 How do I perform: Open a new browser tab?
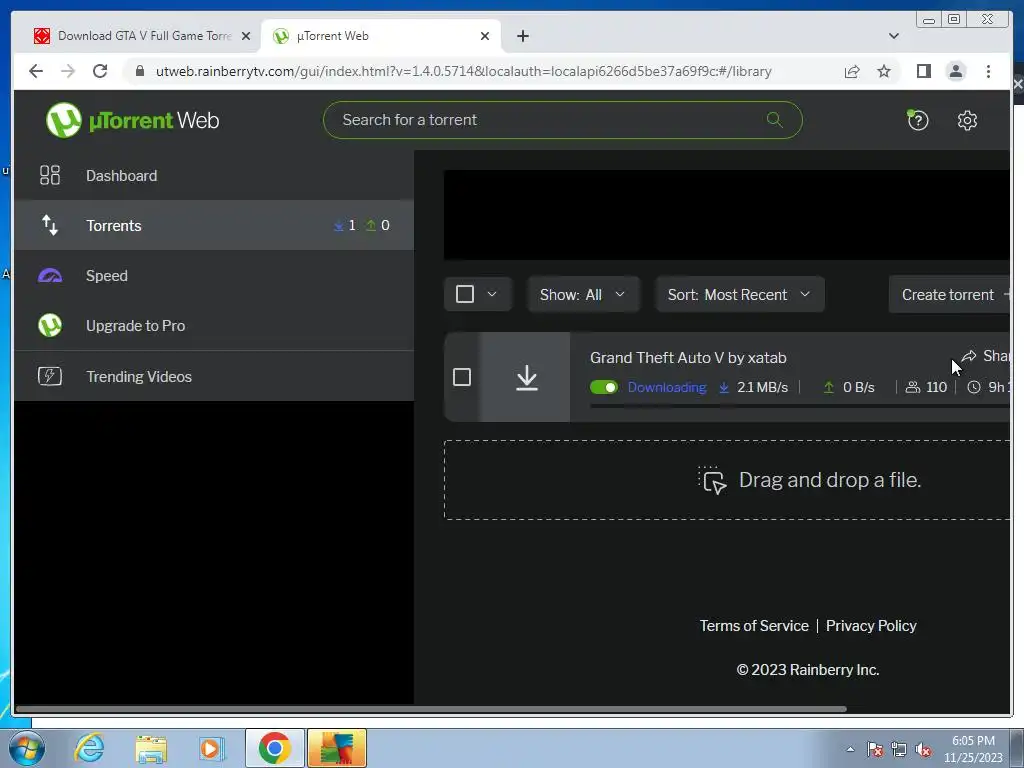[x=522, y=36]
